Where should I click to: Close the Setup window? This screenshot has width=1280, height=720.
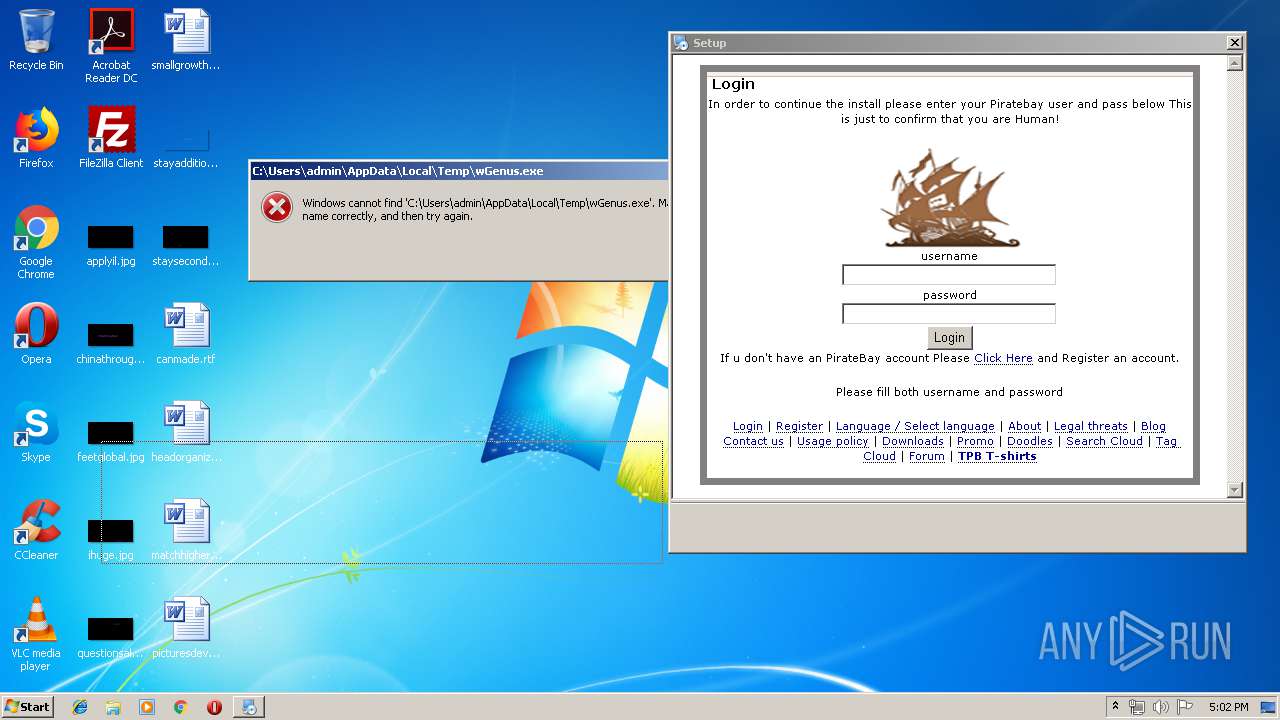(x=1234, y=43)
